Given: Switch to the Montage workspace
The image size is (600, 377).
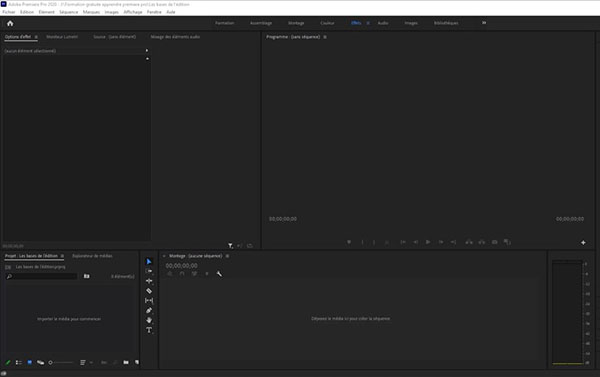Looking at the screenshot, I should tap(296, 23).
